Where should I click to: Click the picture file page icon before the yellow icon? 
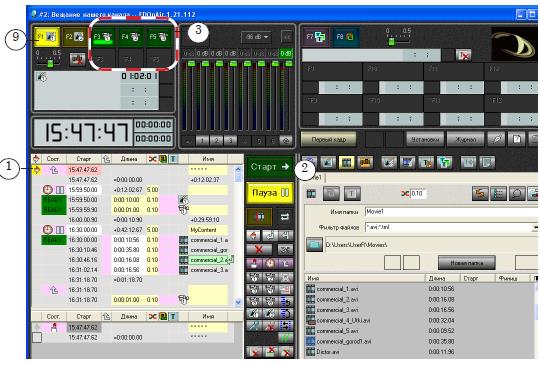pos(328,163)
